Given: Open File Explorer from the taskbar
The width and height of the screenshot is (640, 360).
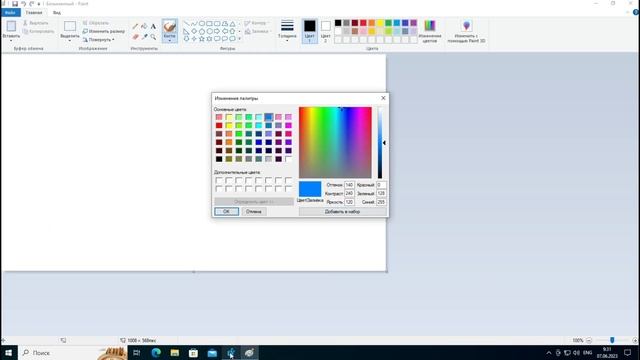Looking at the screenshot, I should (x=175, y=353).
